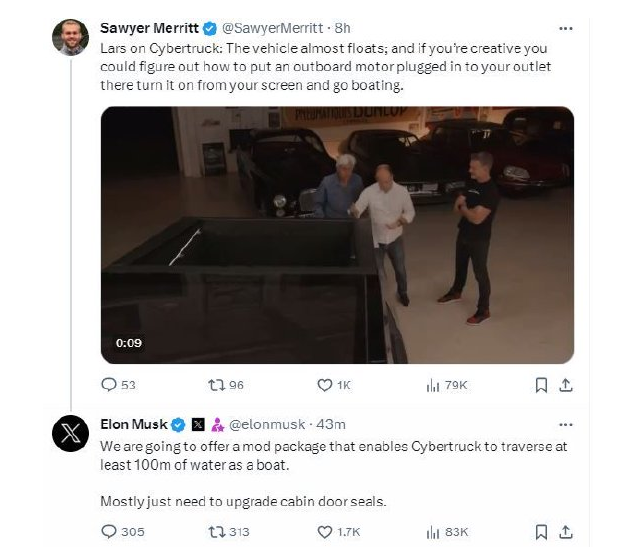Viewport: 623px width, 558px height.
Task: Open Elon Musk's X logo avatar
Action: click(x=70, y=433)
